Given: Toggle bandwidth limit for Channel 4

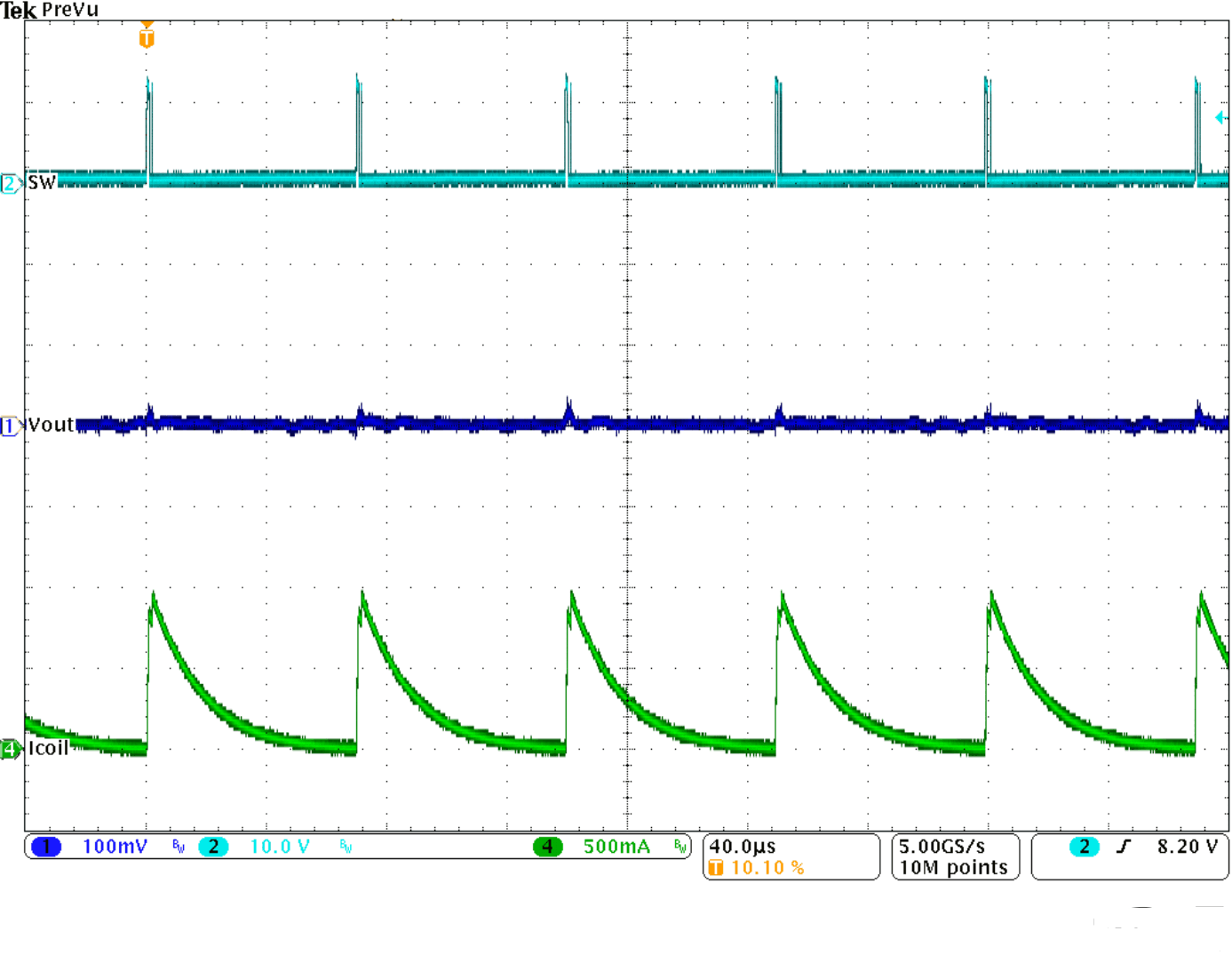Looking at the screenshot, I should pos(679,847).
